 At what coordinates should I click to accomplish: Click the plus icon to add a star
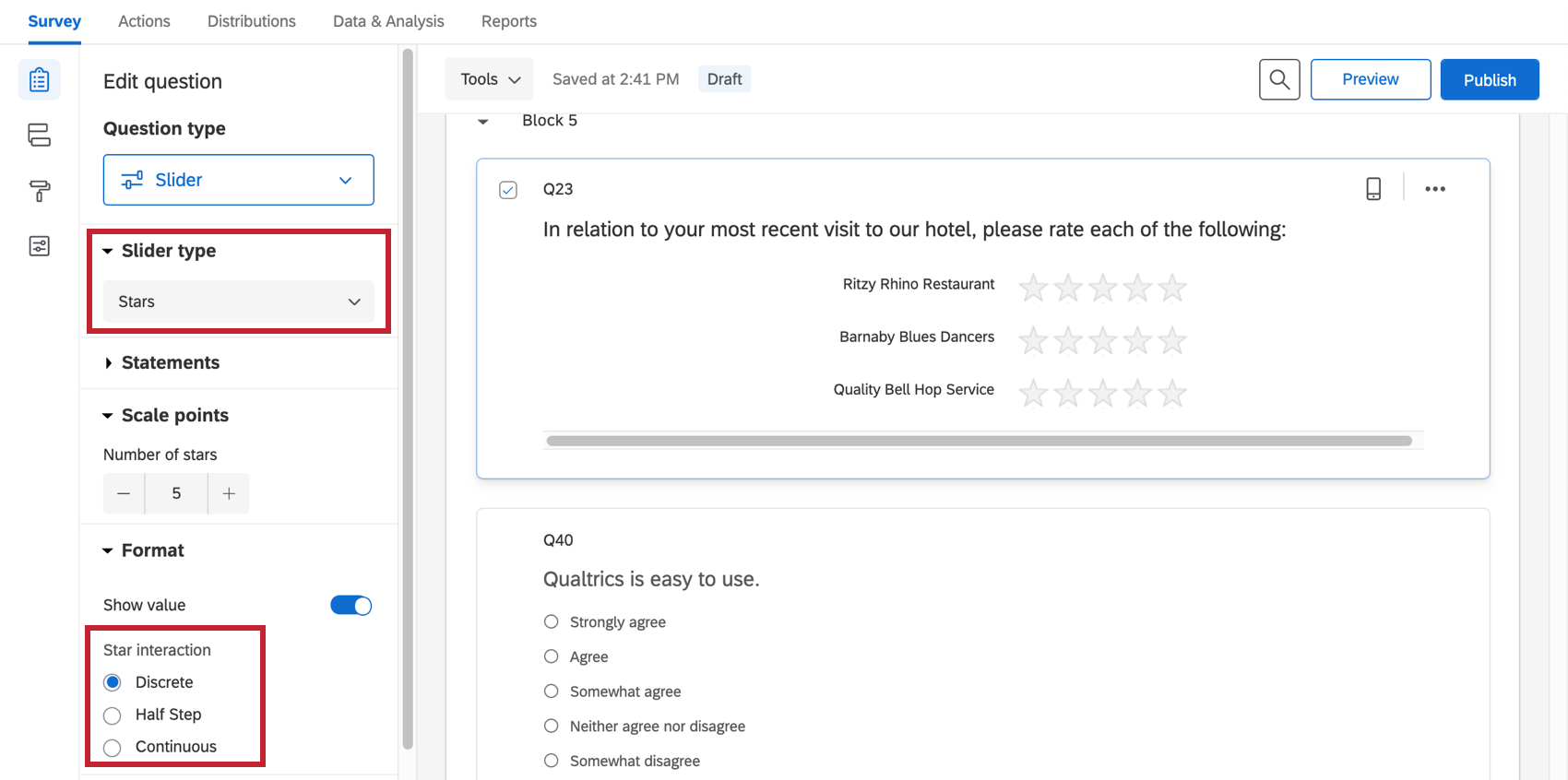tap(229, 493)
